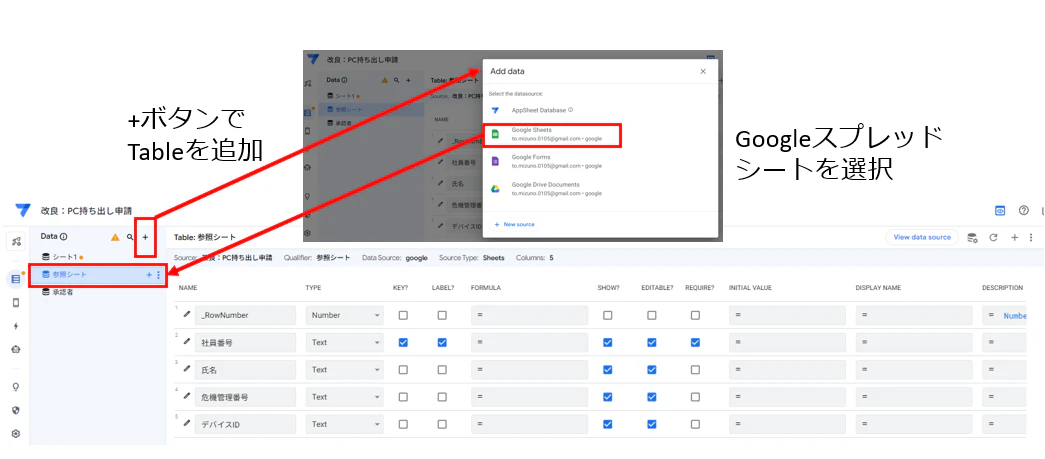Toggle KEY? checkbox for 社員番号
1045x459 pixels.
403,342
